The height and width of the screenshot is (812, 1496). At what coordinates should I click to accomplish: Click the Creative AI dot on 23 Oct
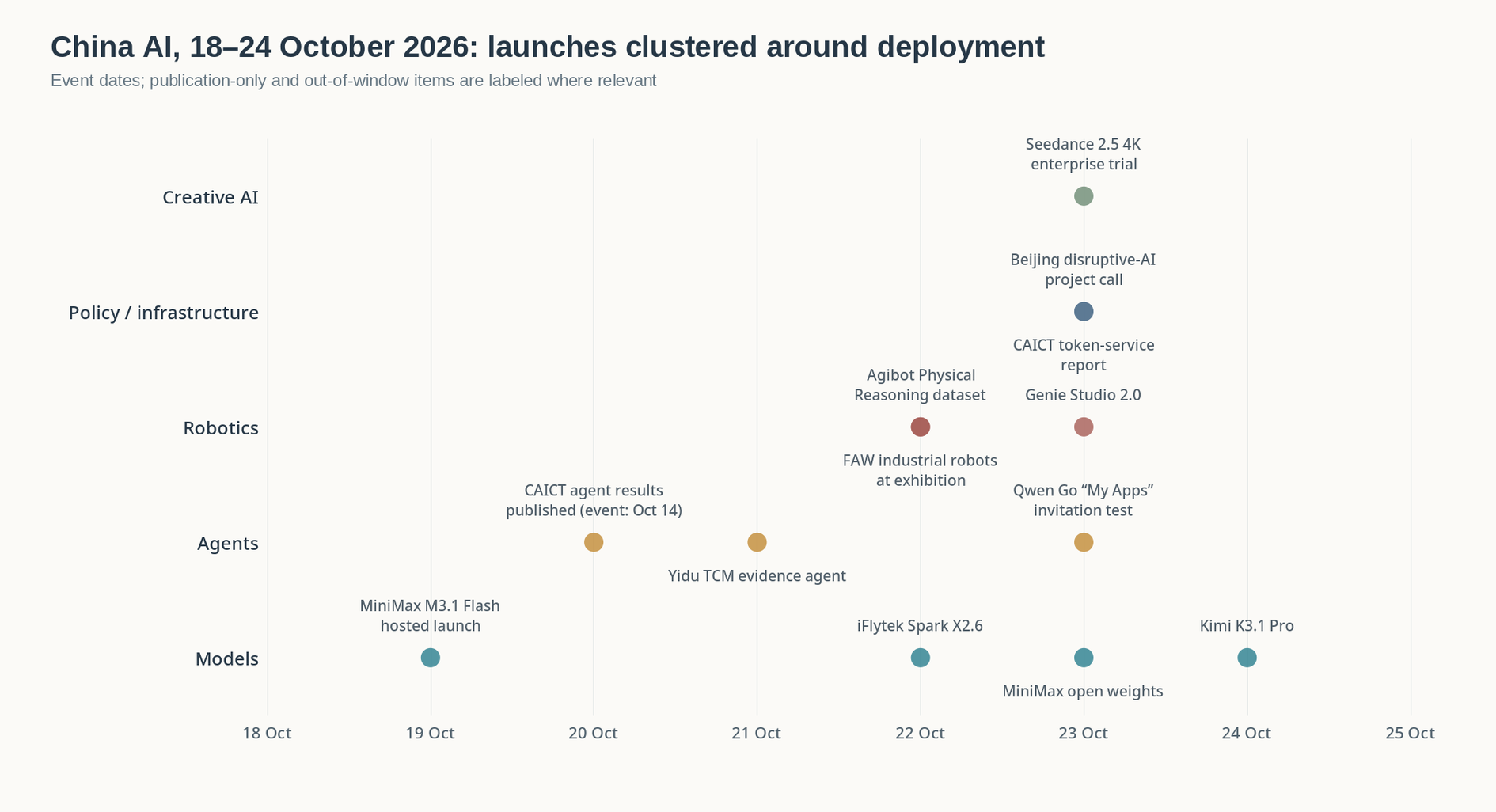[x=1084, y=196]
